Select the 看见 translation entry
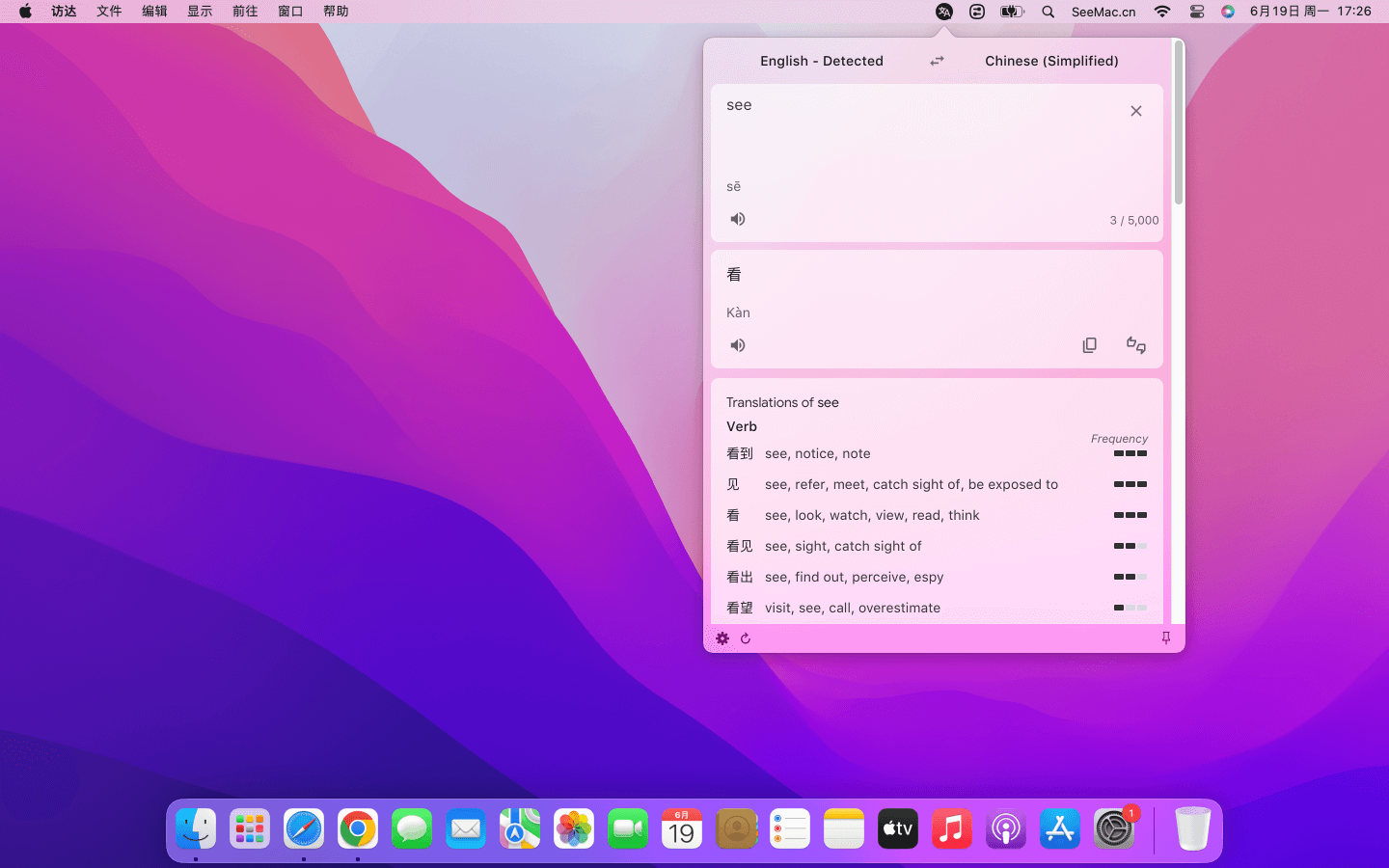The image size is (1389, 868). click(740, 546)
